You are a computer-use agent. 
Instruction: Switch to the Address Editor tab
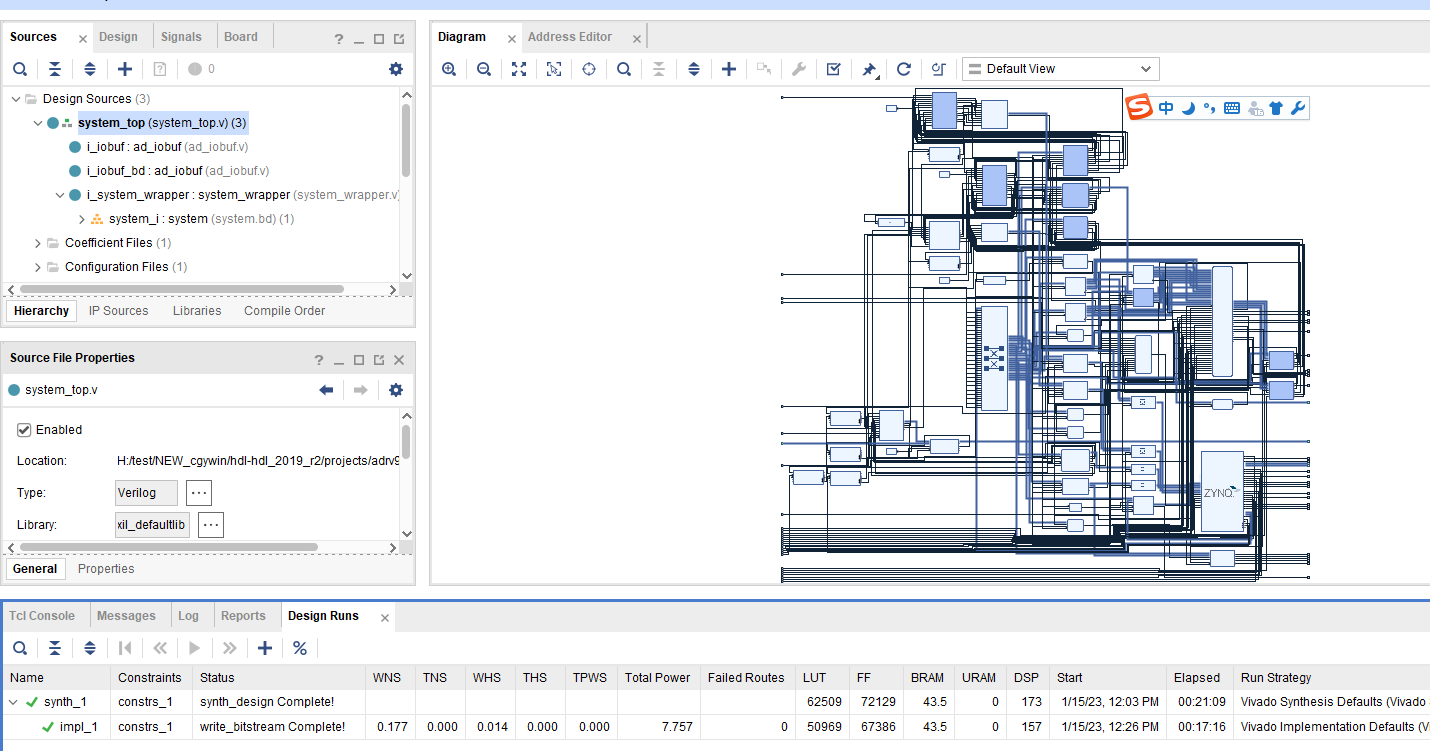point(569,37)
